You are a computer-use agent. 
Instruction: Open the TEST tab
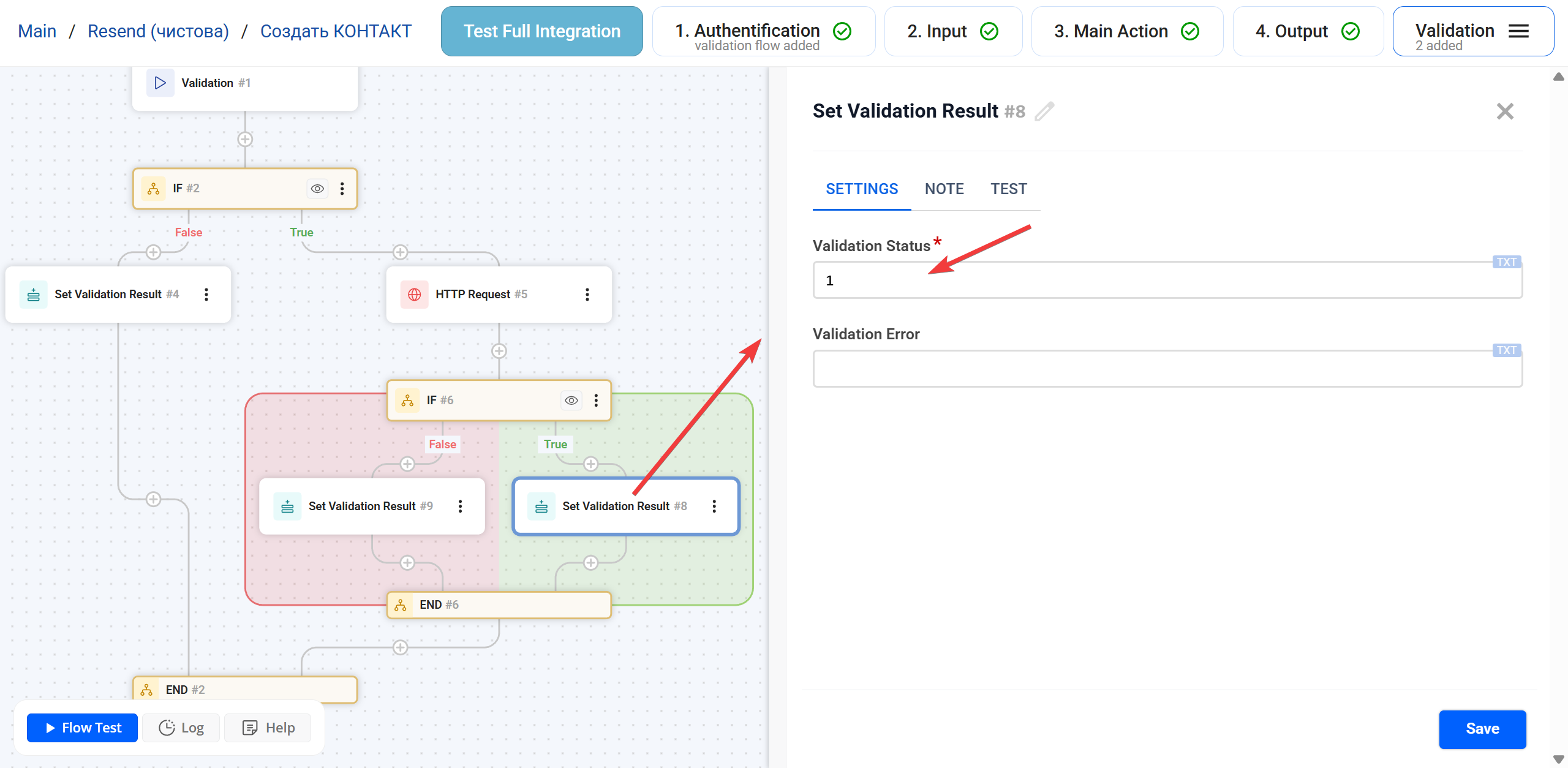point(1008,189)
